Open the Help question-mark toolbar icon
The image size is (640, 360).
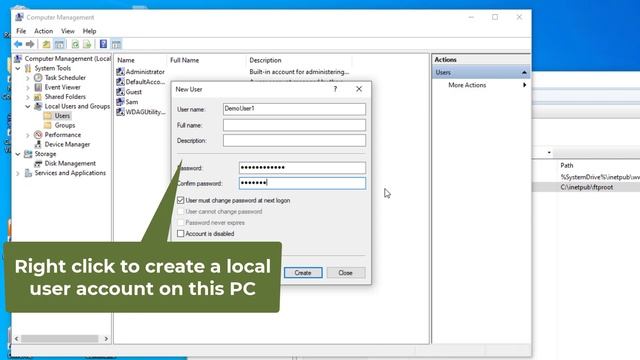(103, 44)
